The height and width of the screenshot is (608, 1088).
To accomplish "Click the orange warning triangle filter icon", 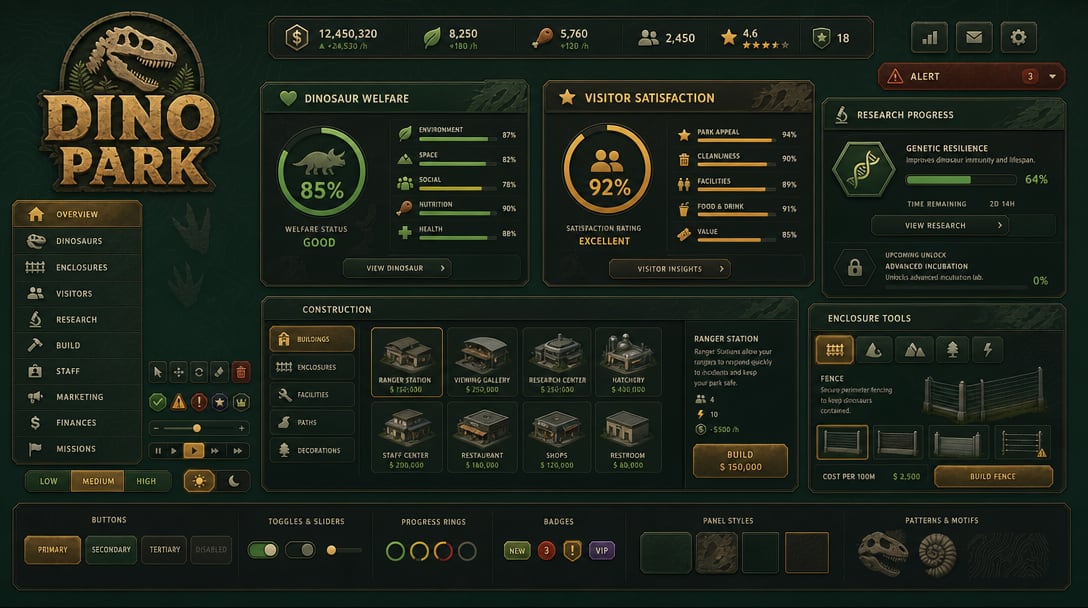I will [178, 401].
